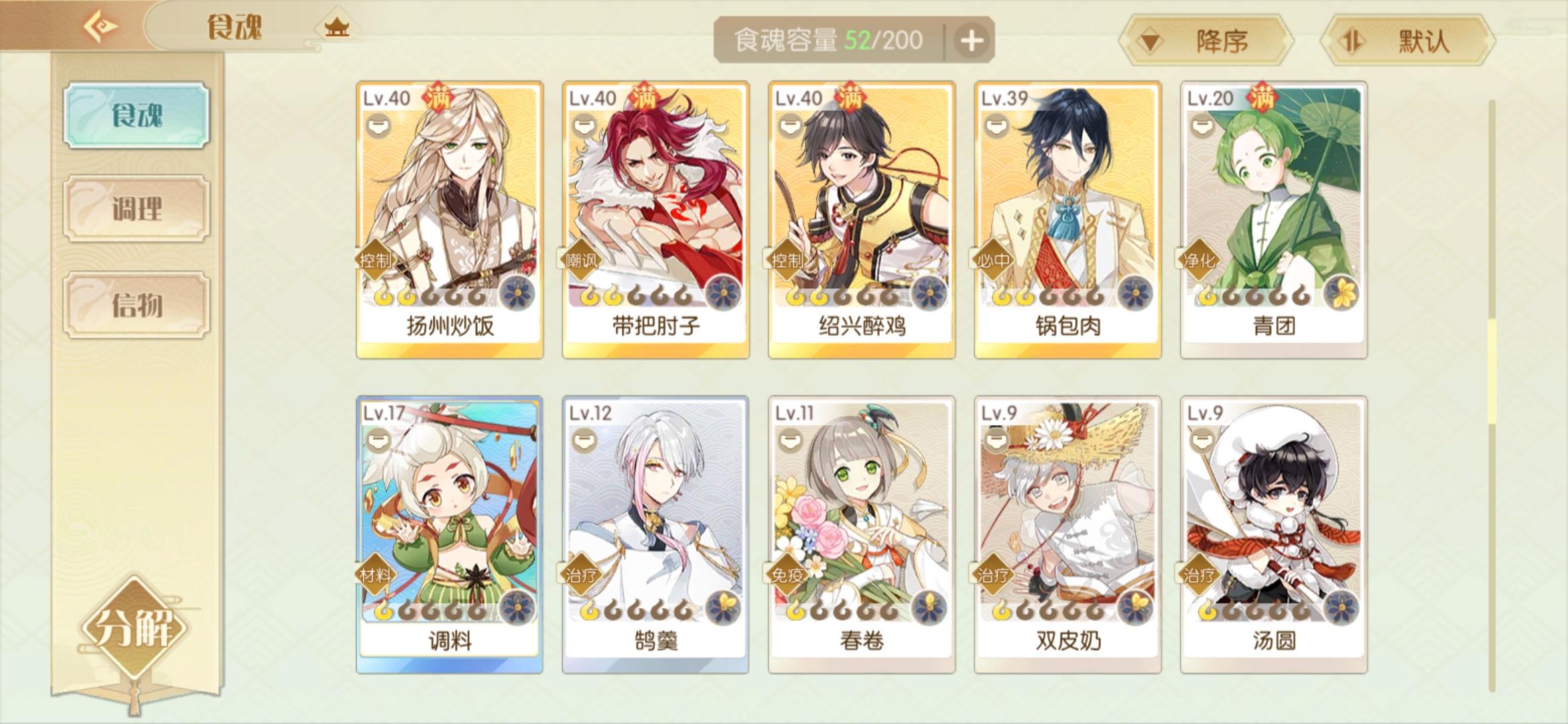The width and height of the screenshot is (1568, 724).
Task: Add food soul capacity with plus icon
Action: pyautogui.click(x=972, y=41)
